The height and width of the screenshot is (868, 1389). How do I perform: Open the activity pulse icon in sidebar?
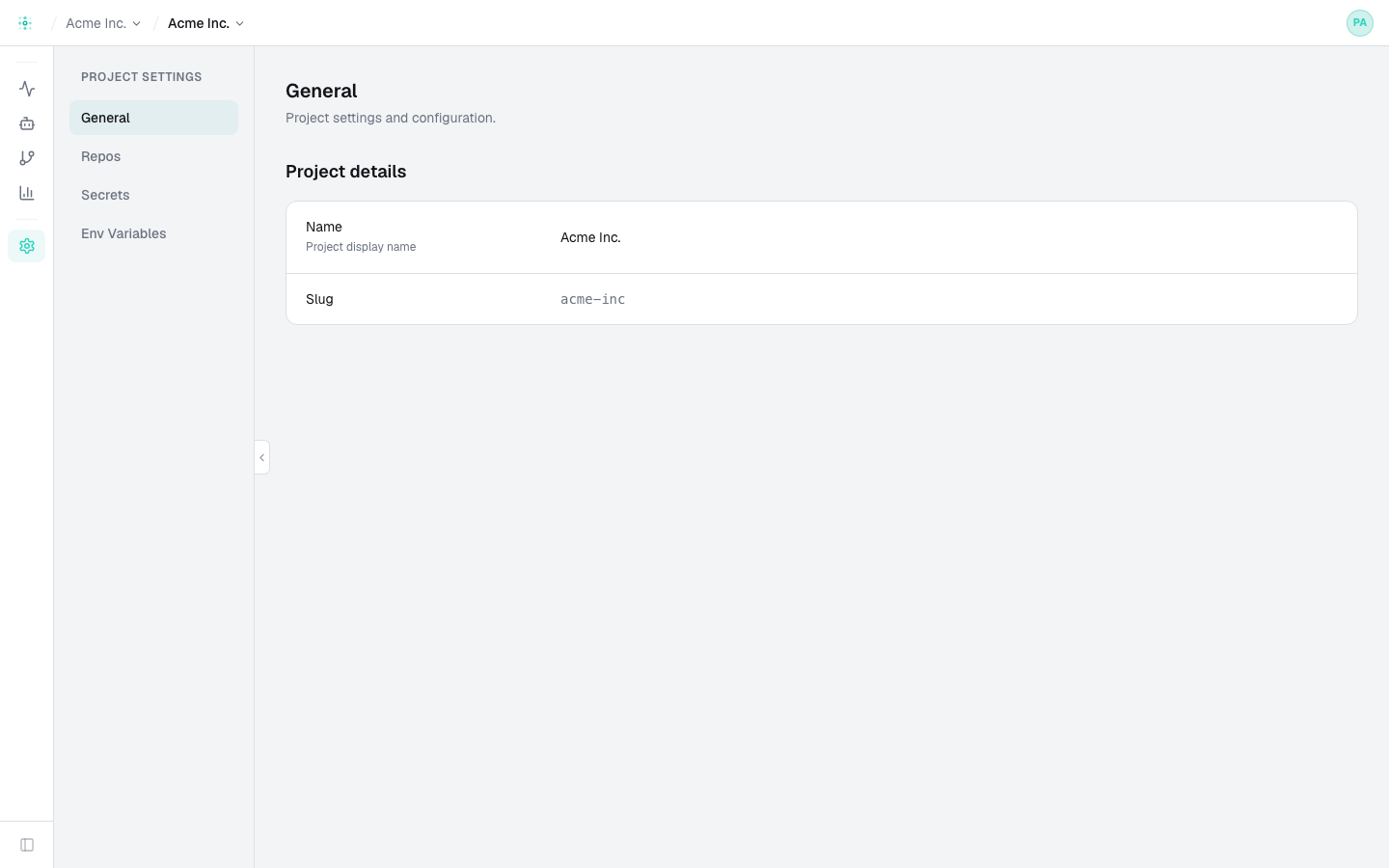(27, 89)
